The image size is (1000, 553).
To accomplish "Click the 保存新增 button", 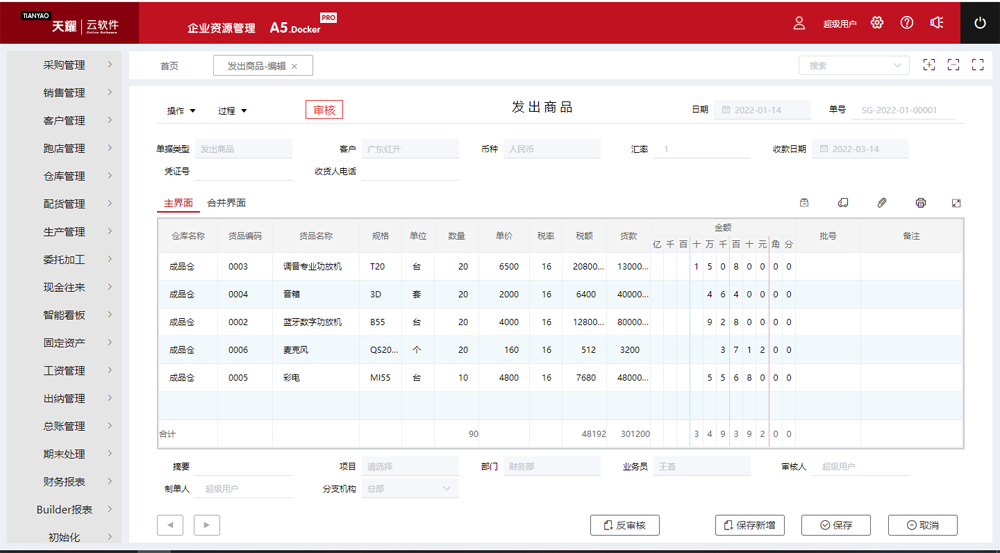I will click(750, 525).
